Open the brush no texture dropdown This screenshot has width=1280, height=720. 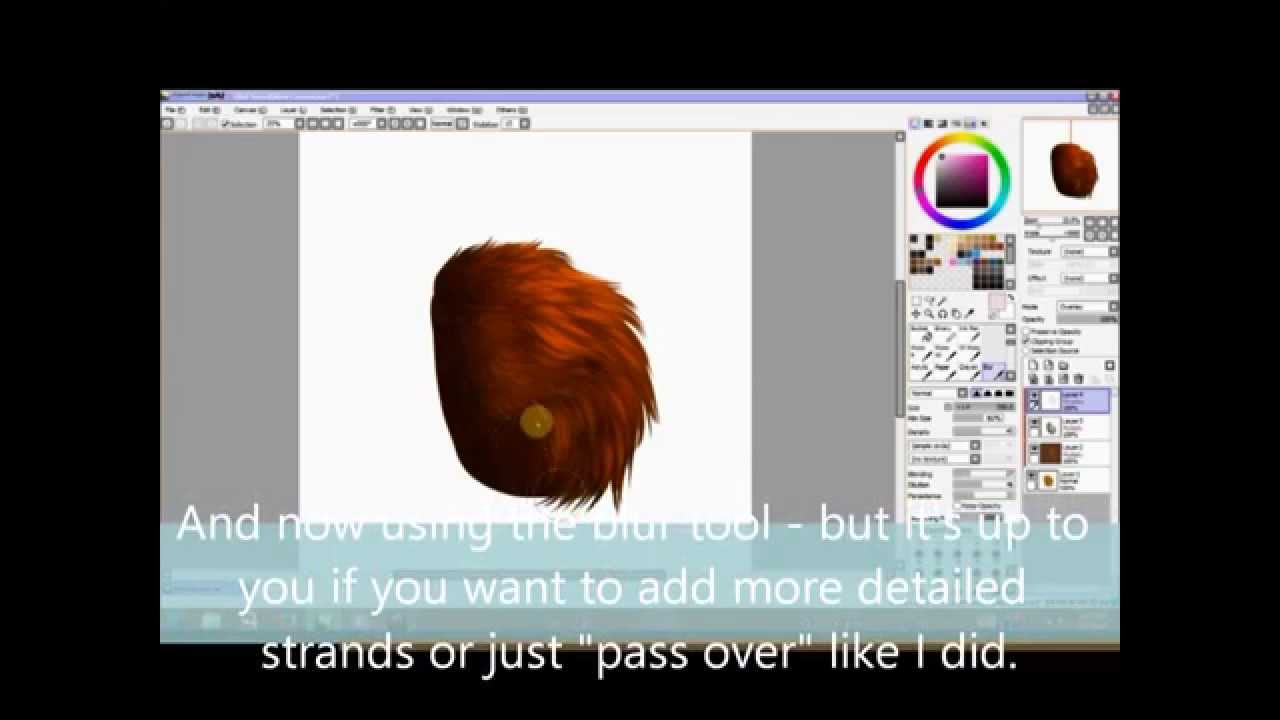[946, 458]
